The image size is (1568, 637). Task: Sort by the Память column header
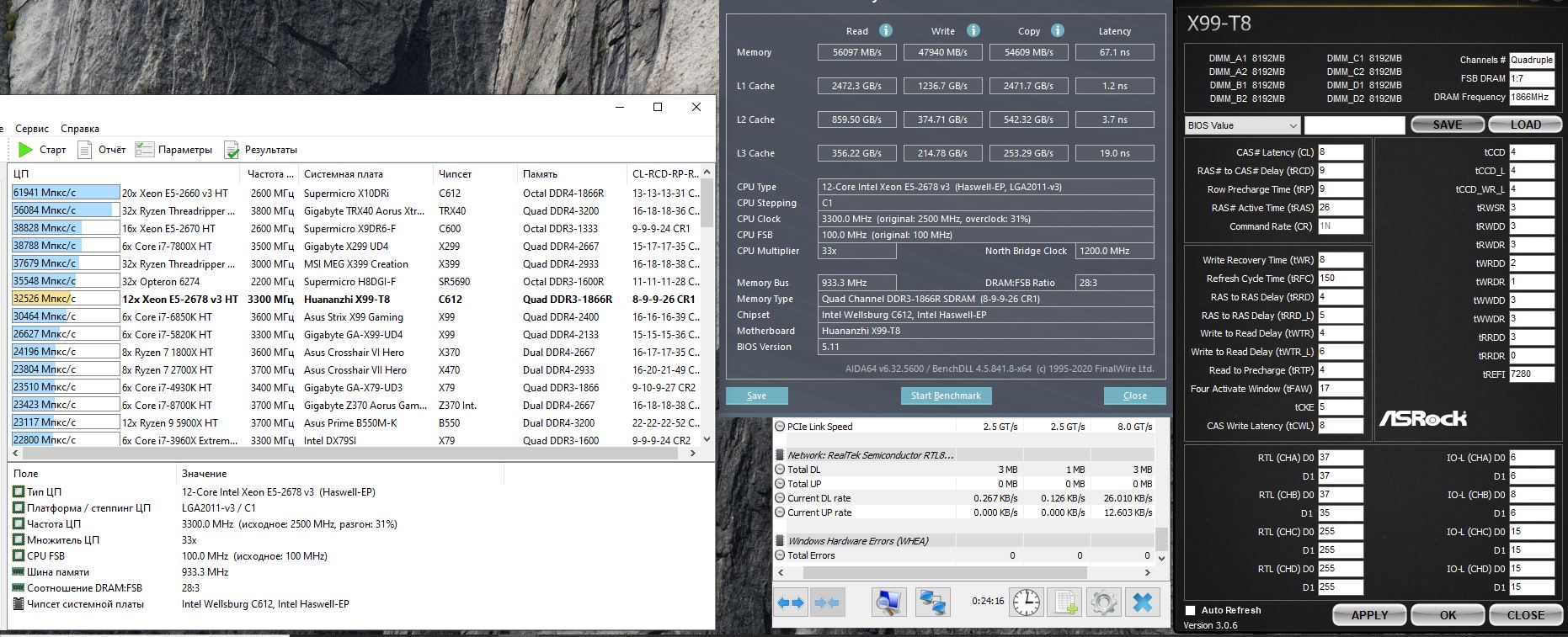pos(572,174)
